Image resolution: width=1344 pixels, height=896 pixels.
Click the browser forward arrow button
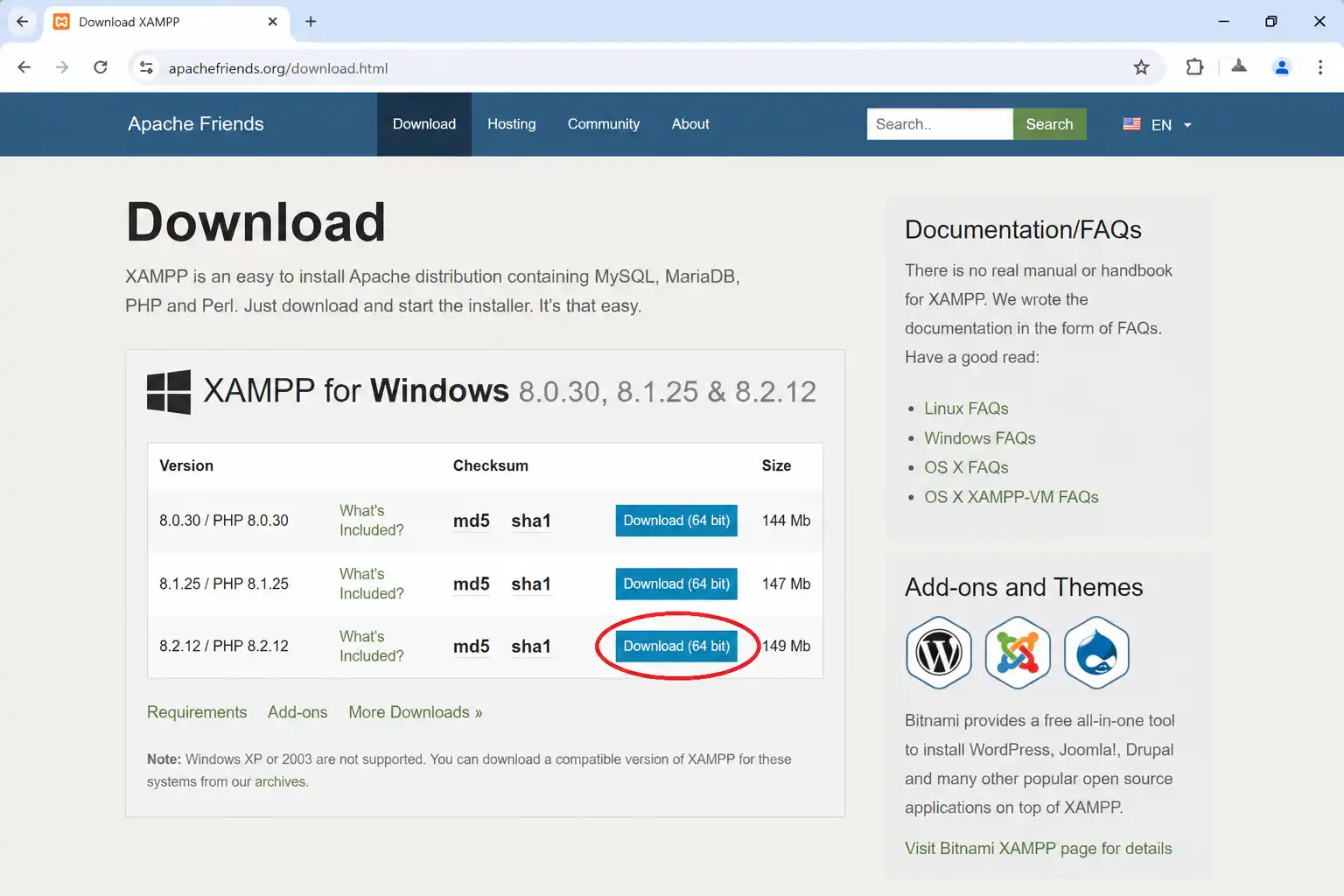pos(62,67)
